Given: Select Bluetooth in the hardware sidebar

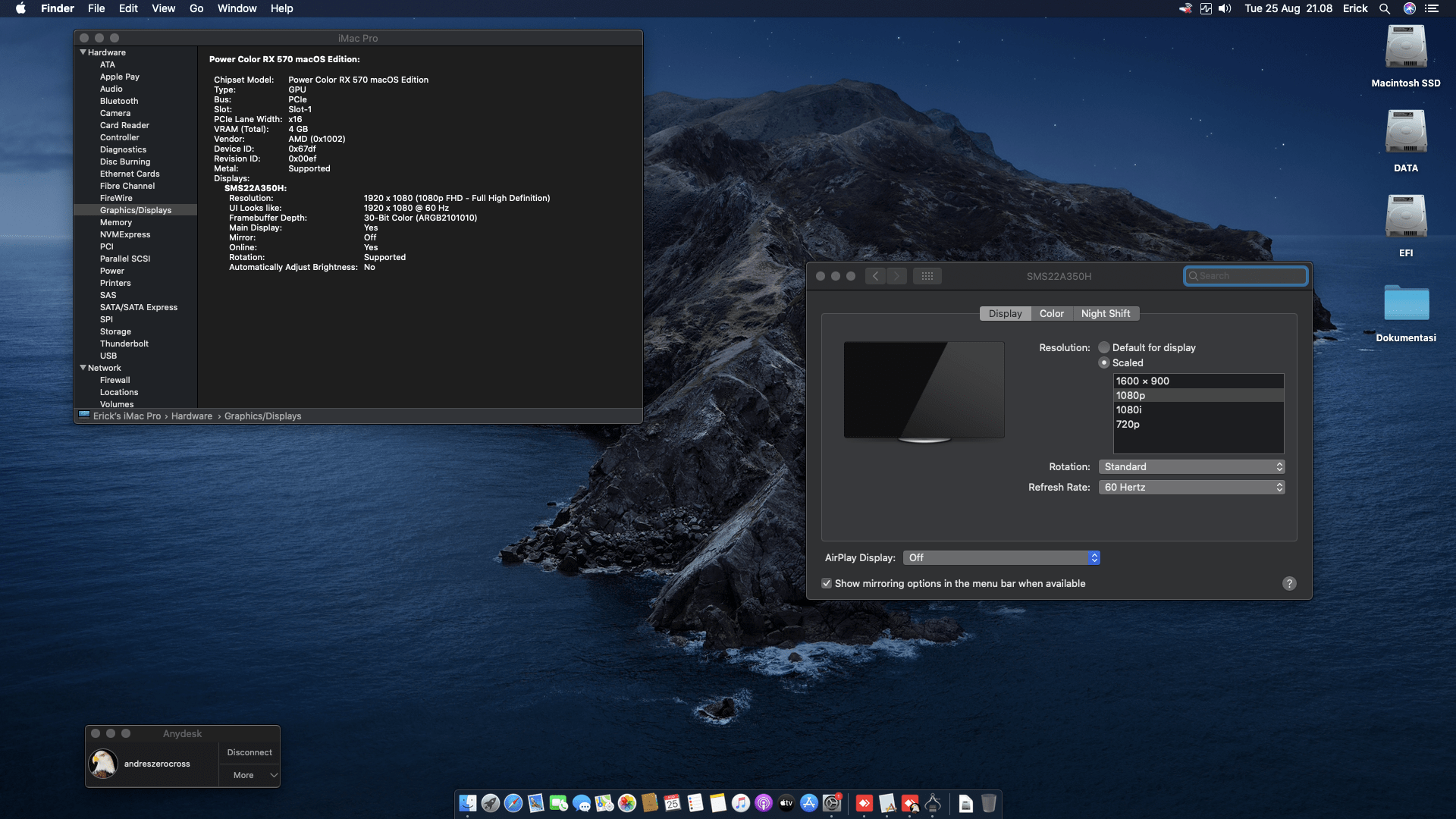Looking at the screenshot, I should (119, 101).
